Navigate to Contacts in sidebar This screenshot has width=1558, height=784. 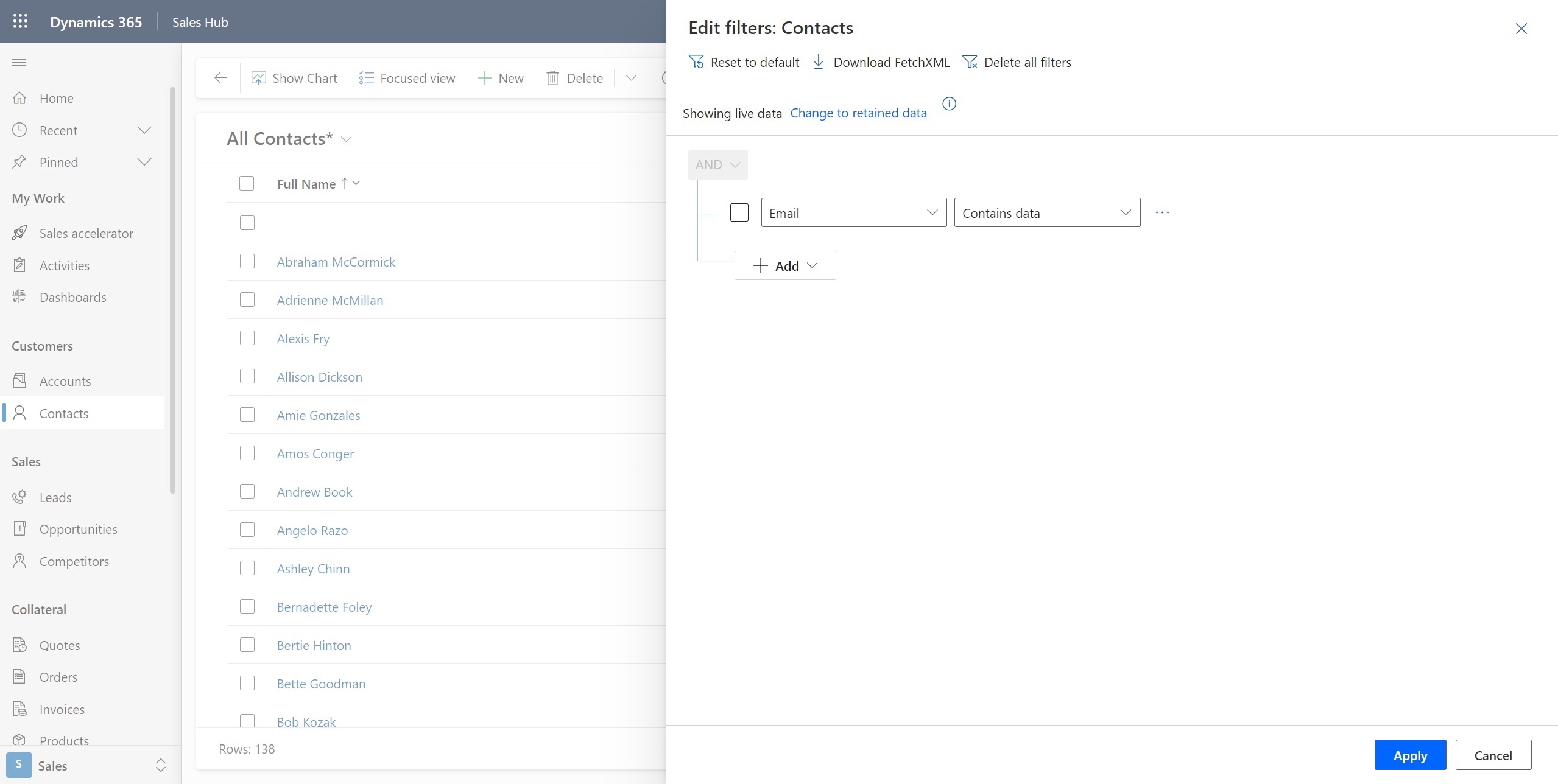point(83,413)
